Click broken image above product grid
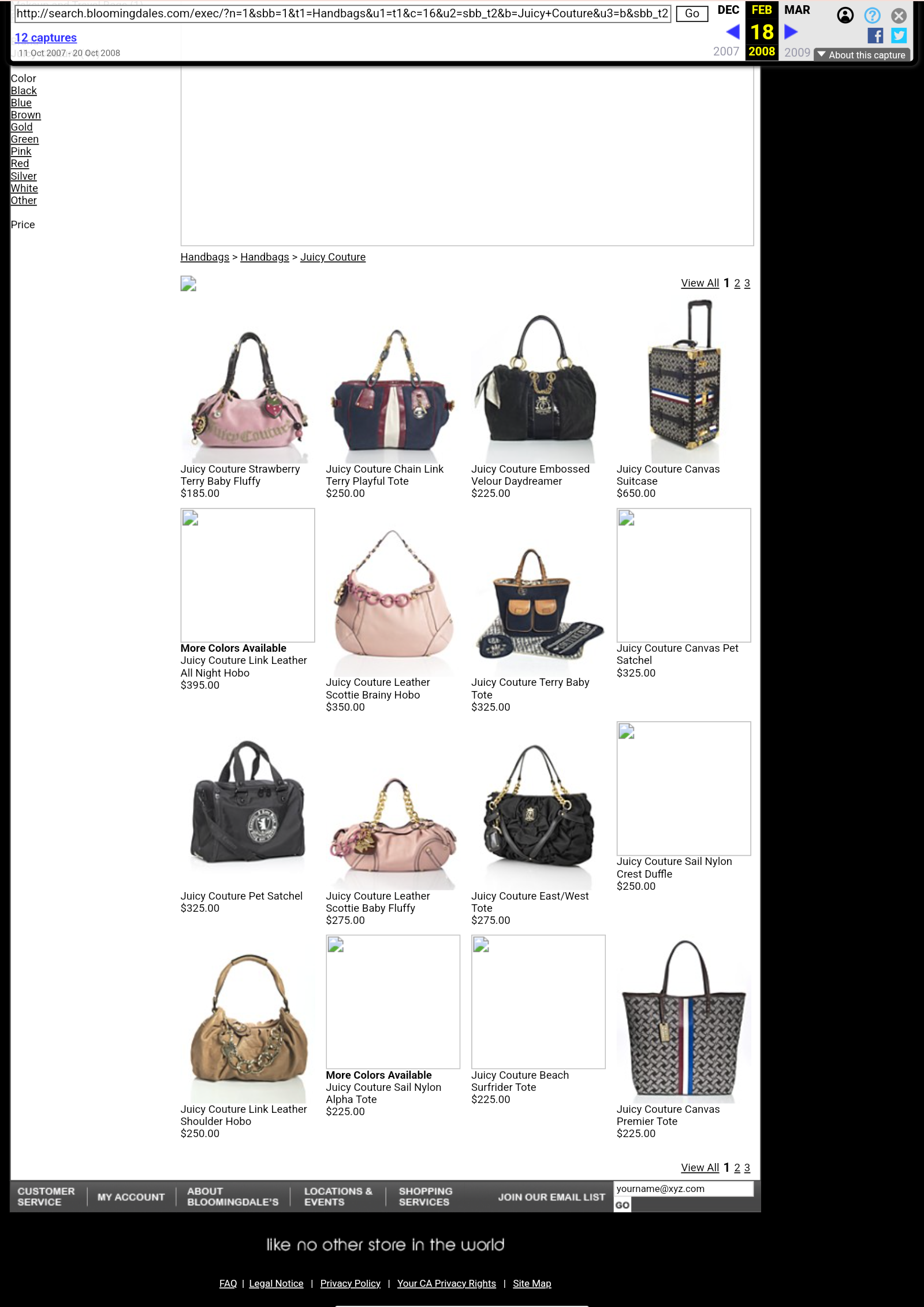Viewport: 924px width, 1307px height. coord(188,284)
